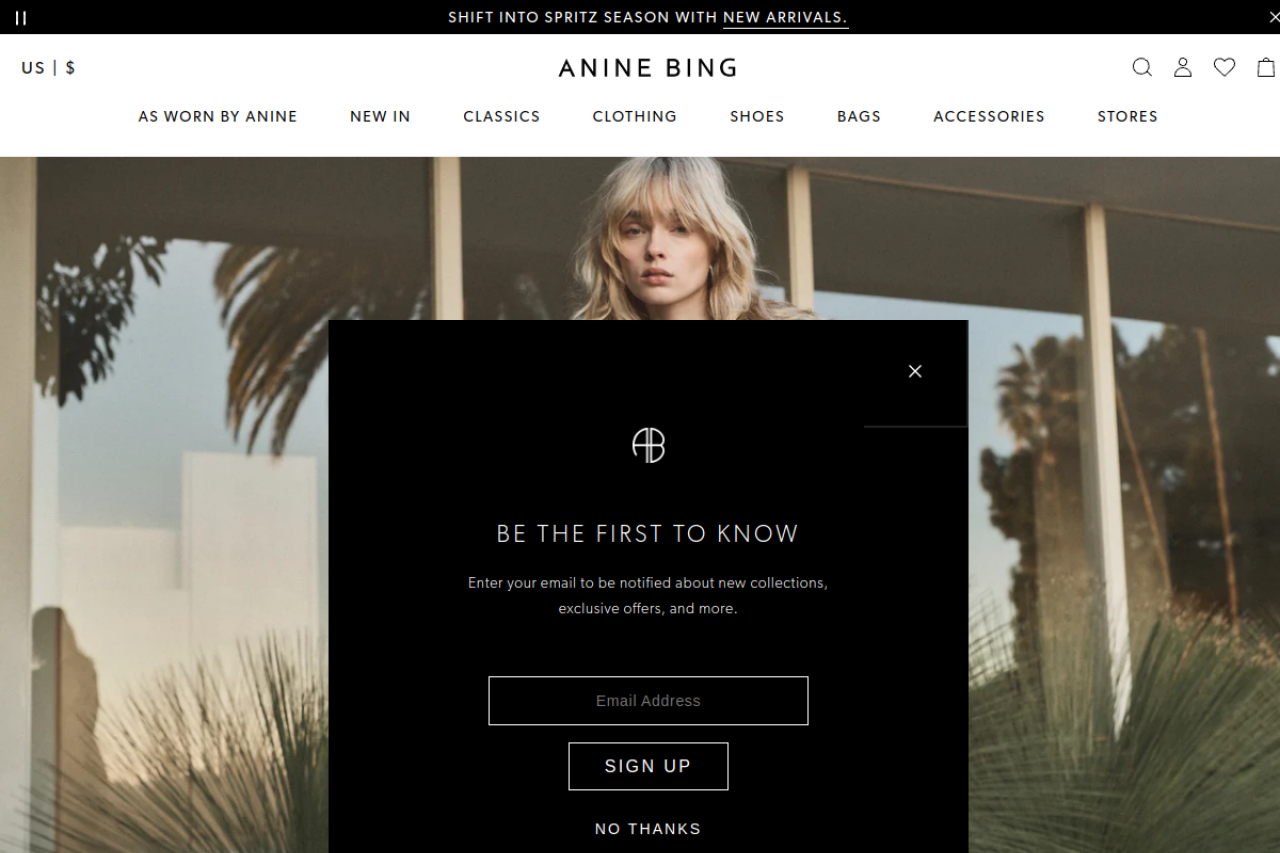The width and height of the screenshot is (1280, 853).
Task: Open the account profile icon
Action: pyautogui.click(x=1183, y=67)
